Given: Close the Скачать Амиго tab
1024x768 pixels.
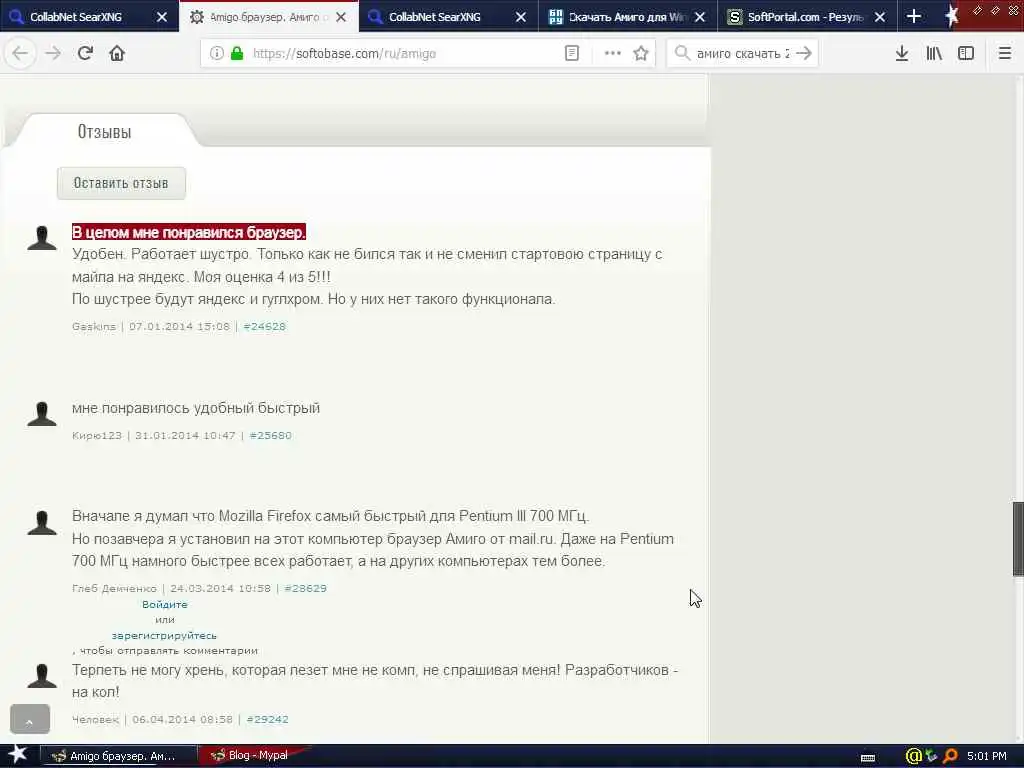Looking at the screenshot, I should (700, 17).
